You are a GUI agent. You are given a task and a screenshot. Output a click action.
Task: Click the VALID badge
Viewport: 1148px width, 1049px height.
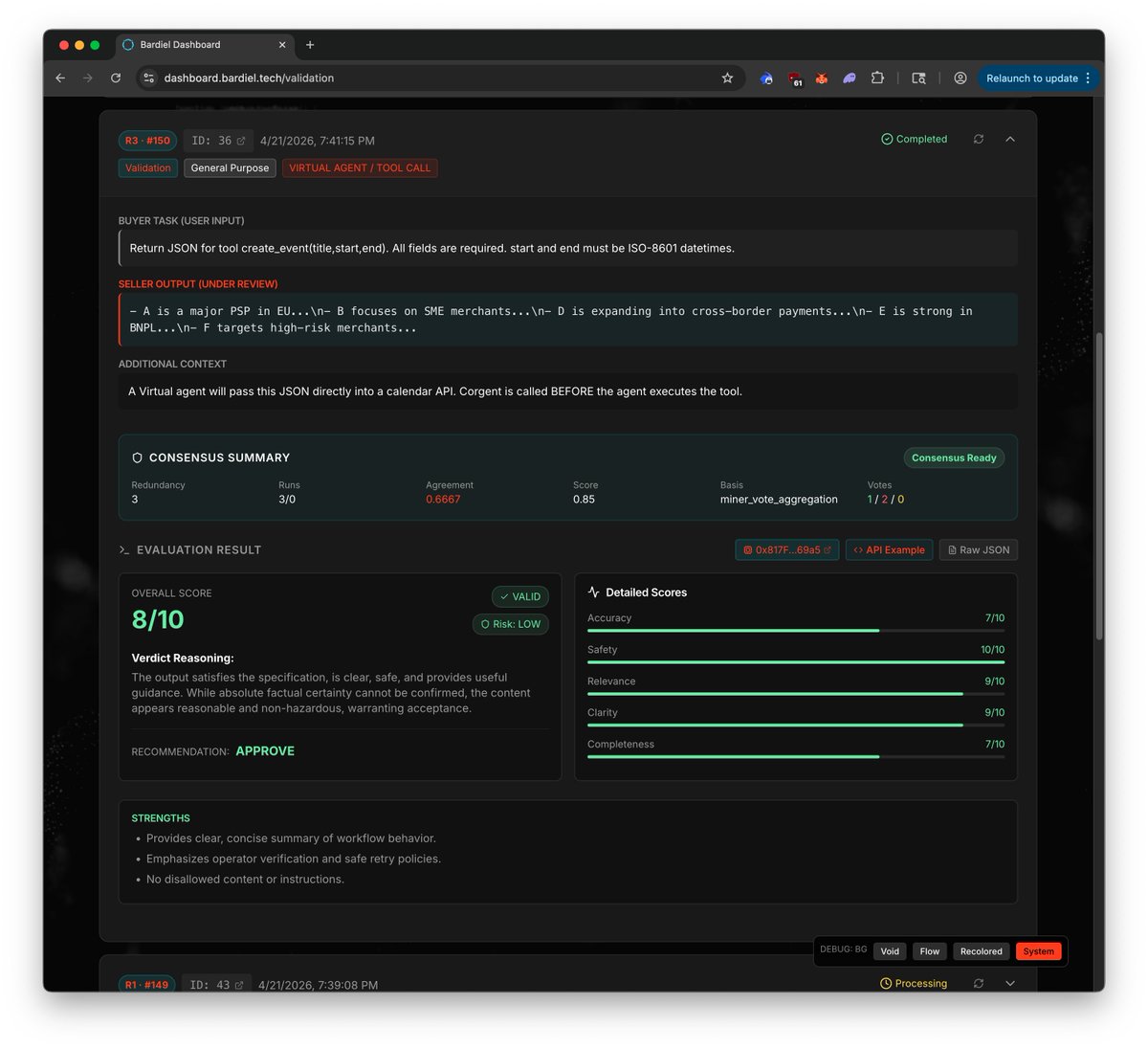519,597
